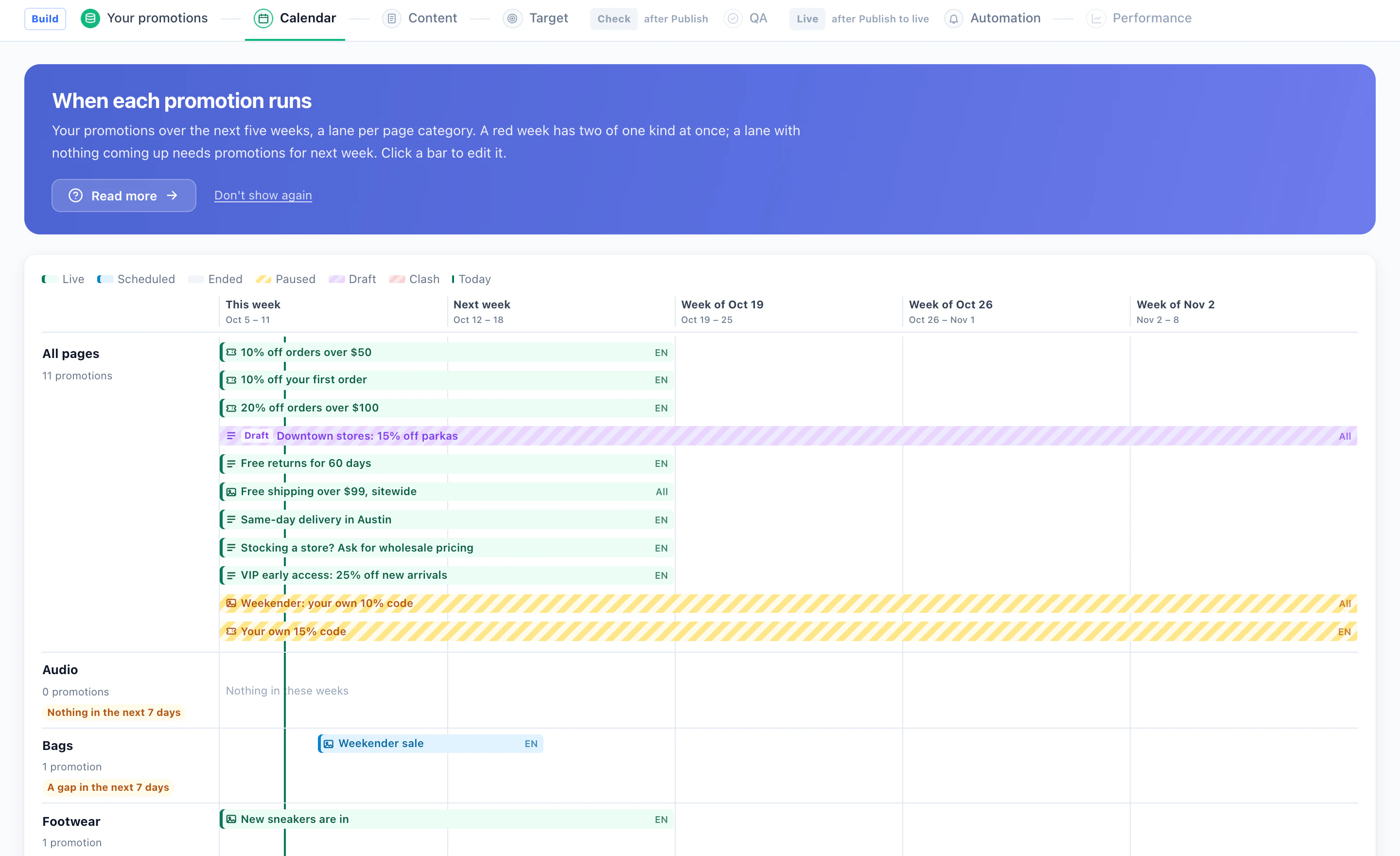This screenshot has height=856, width=1400.
Task: Click the All pages lane heading
Action: (70, 354)
